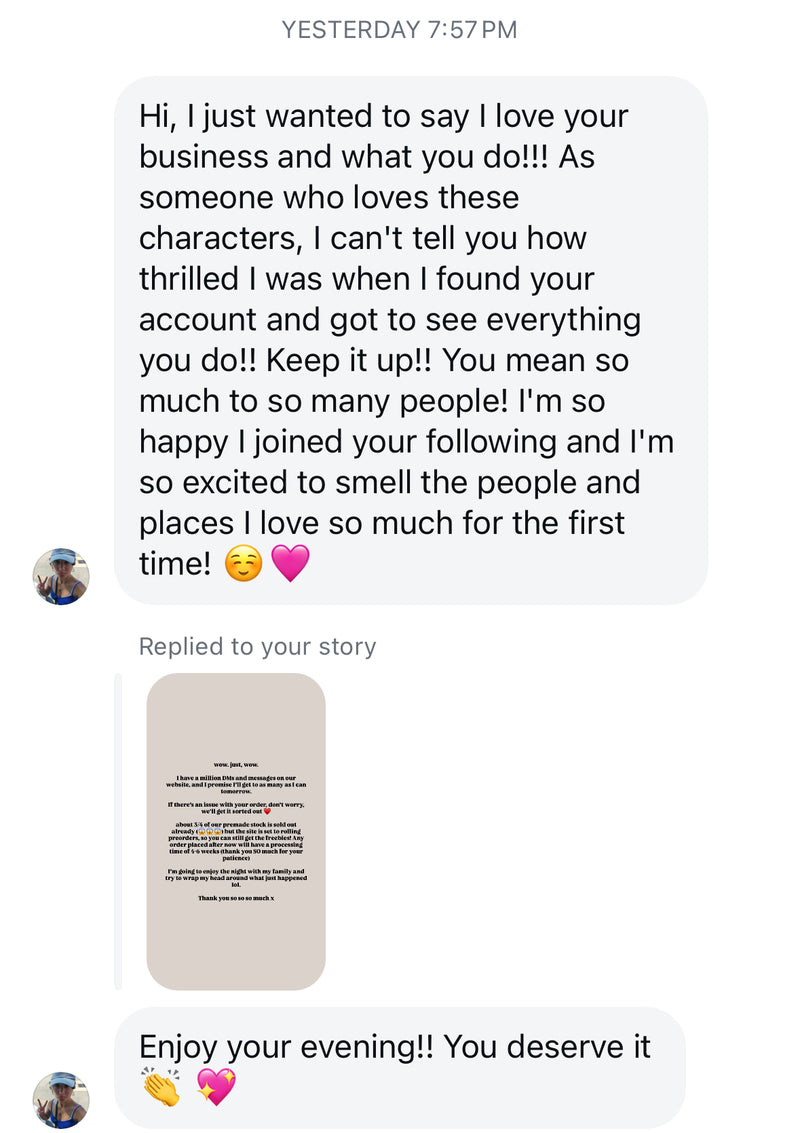Image resolution: width=800 pixels, height=1133 pixels.
Task: Click the "Replied to your story" label
Action: tap(257, 647)
